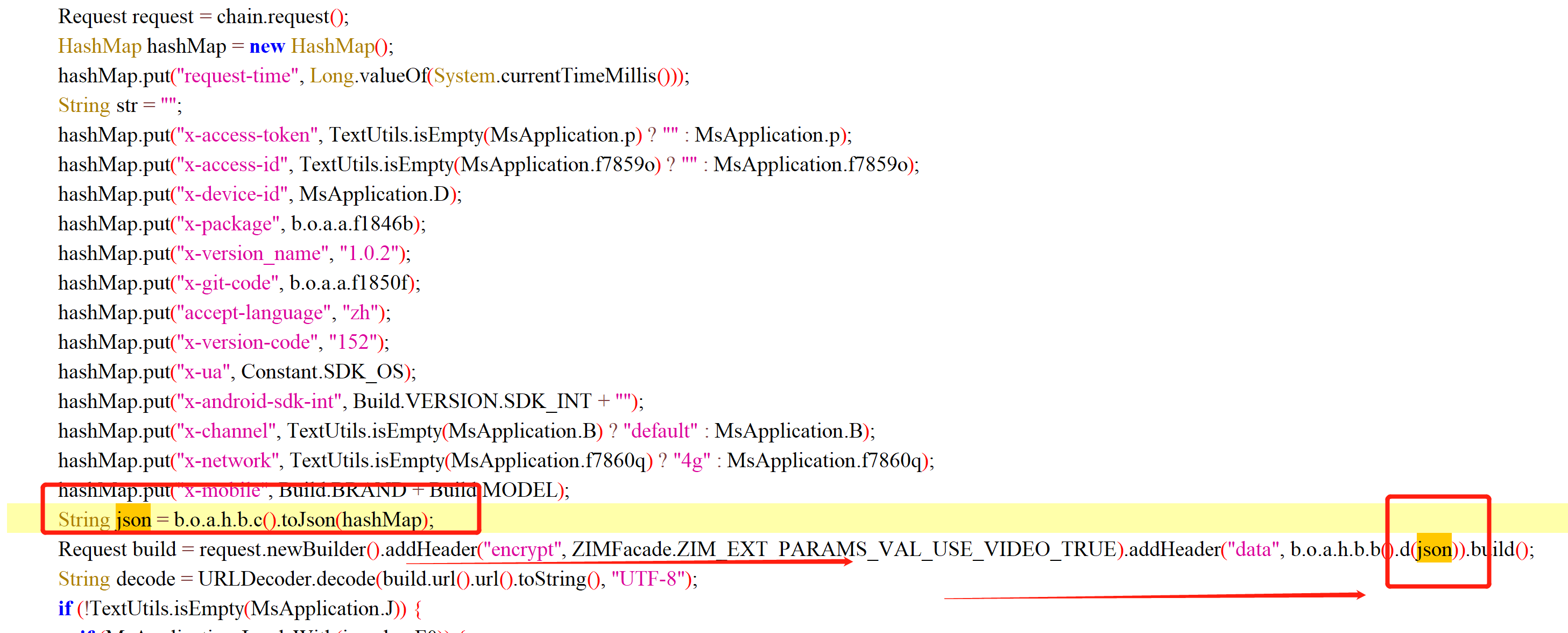Click the "x-version-code" string
This screenshot has height=633, width=1568.
click(246, 343)
